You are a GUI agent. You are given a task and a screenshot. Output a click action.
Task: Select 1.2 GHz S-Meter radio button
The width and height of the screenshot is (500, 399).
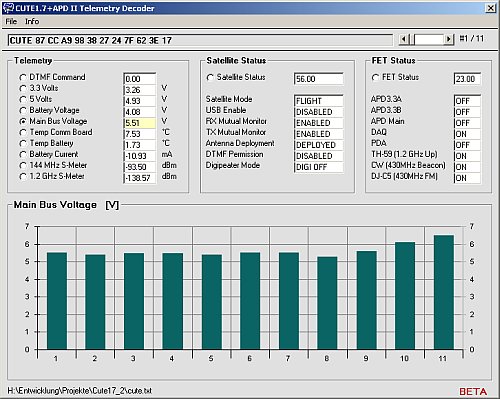23,176
